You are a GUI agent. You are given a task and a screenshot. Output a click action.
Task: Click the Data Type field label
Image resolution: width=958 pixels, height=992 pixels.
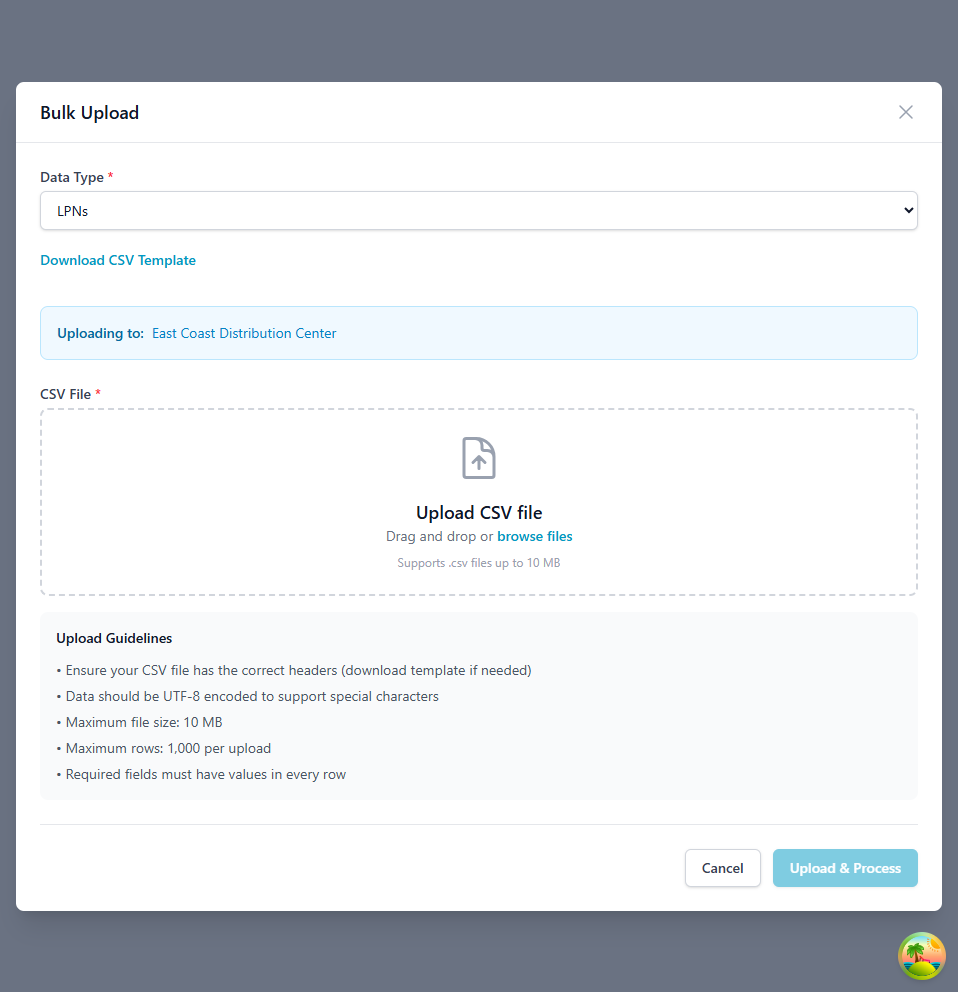point(72,177)
